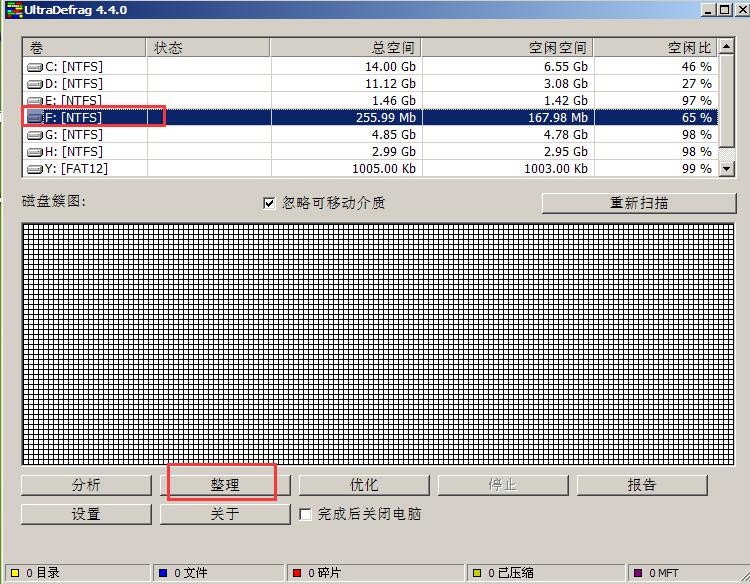Click the 重新扫描 button
This screenshot has height=584, width=750.
pos(639,203)
